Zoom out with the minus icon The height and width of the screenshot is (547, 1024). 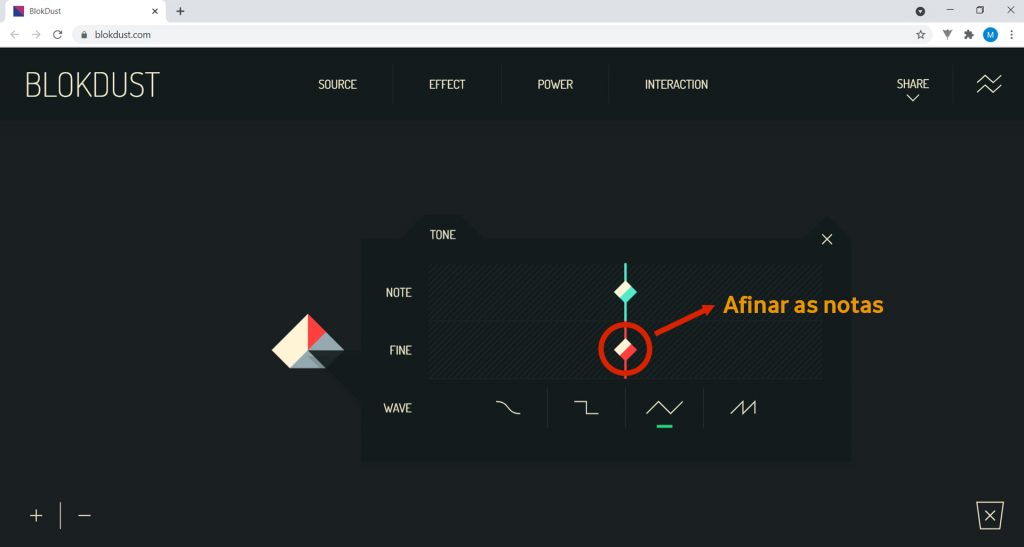click(x=84, y=516)
